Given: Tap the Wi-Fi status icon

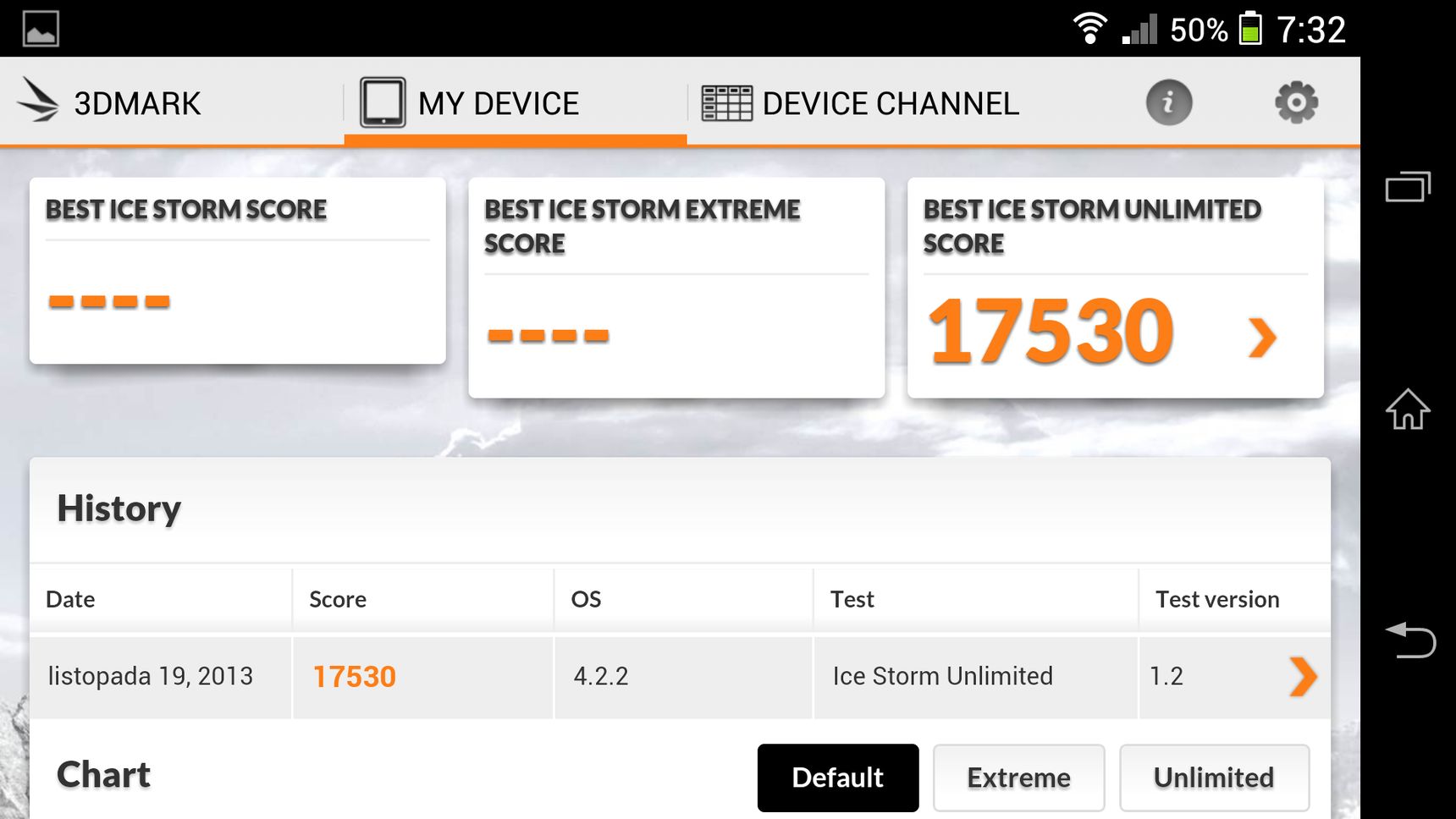Looking at the screenshot, I should point(1090,29).
